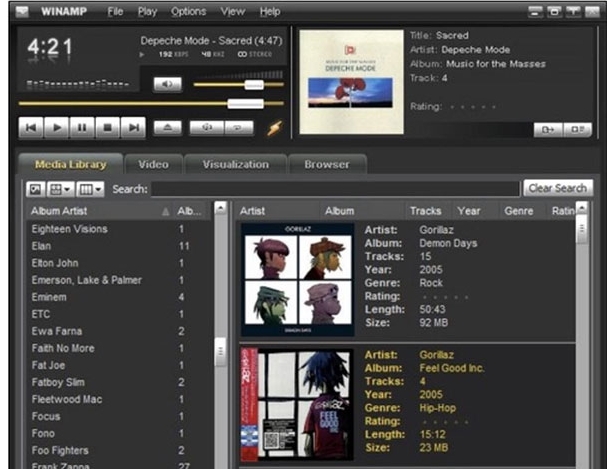Click the Winamp lightning bolt logo
613x469 pixels.
click(274, 128)
